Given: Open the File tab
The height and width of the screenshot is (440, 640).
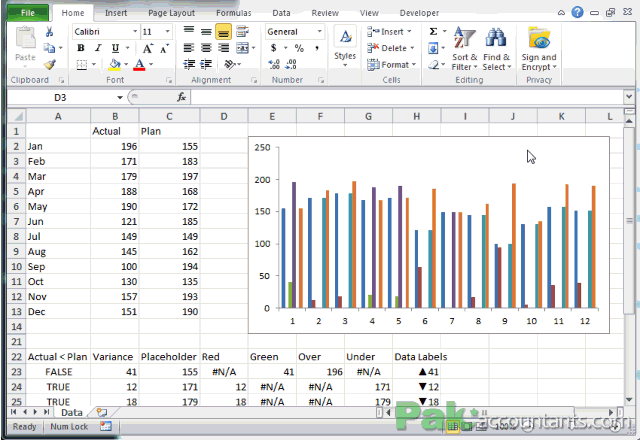Looking at the screenshot, I should [28, 13].
